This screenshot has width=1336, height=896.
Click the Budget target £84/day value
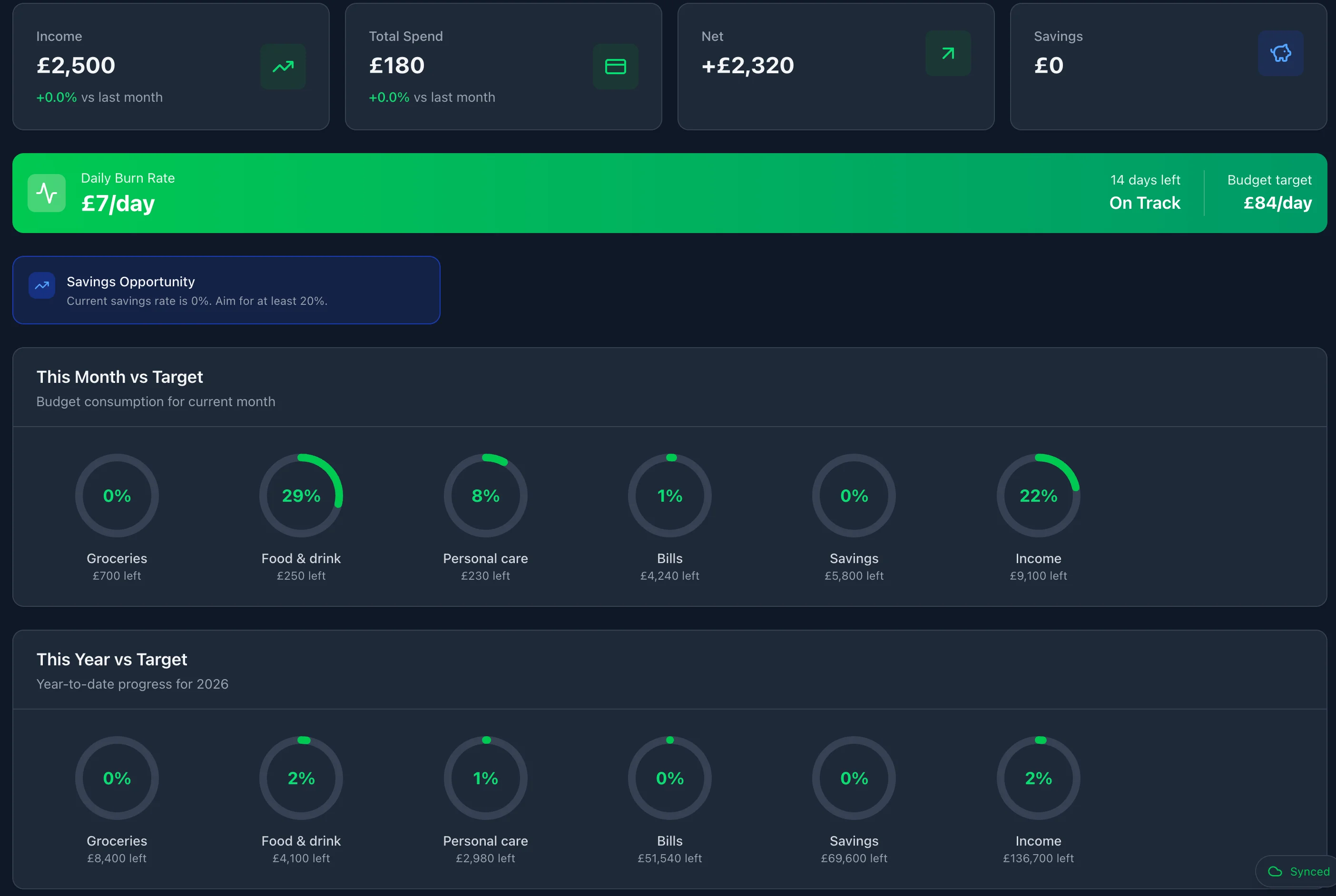[x=1277, y=203]
